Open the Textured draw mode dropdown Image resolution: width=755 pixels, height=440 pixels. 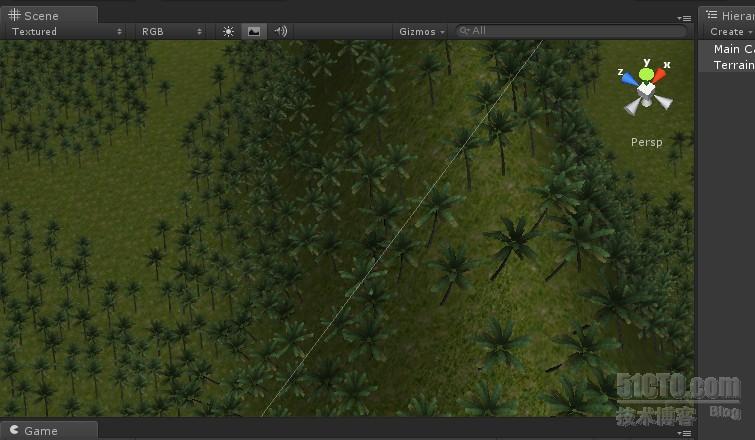(x=66, y=31)
